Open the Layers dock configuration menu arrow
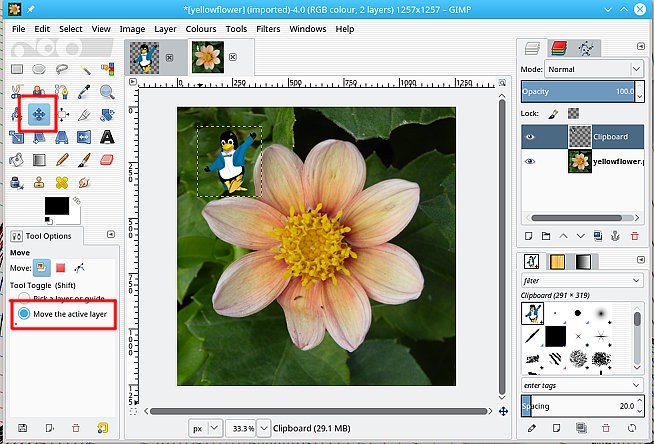 [x=641, y=46]
